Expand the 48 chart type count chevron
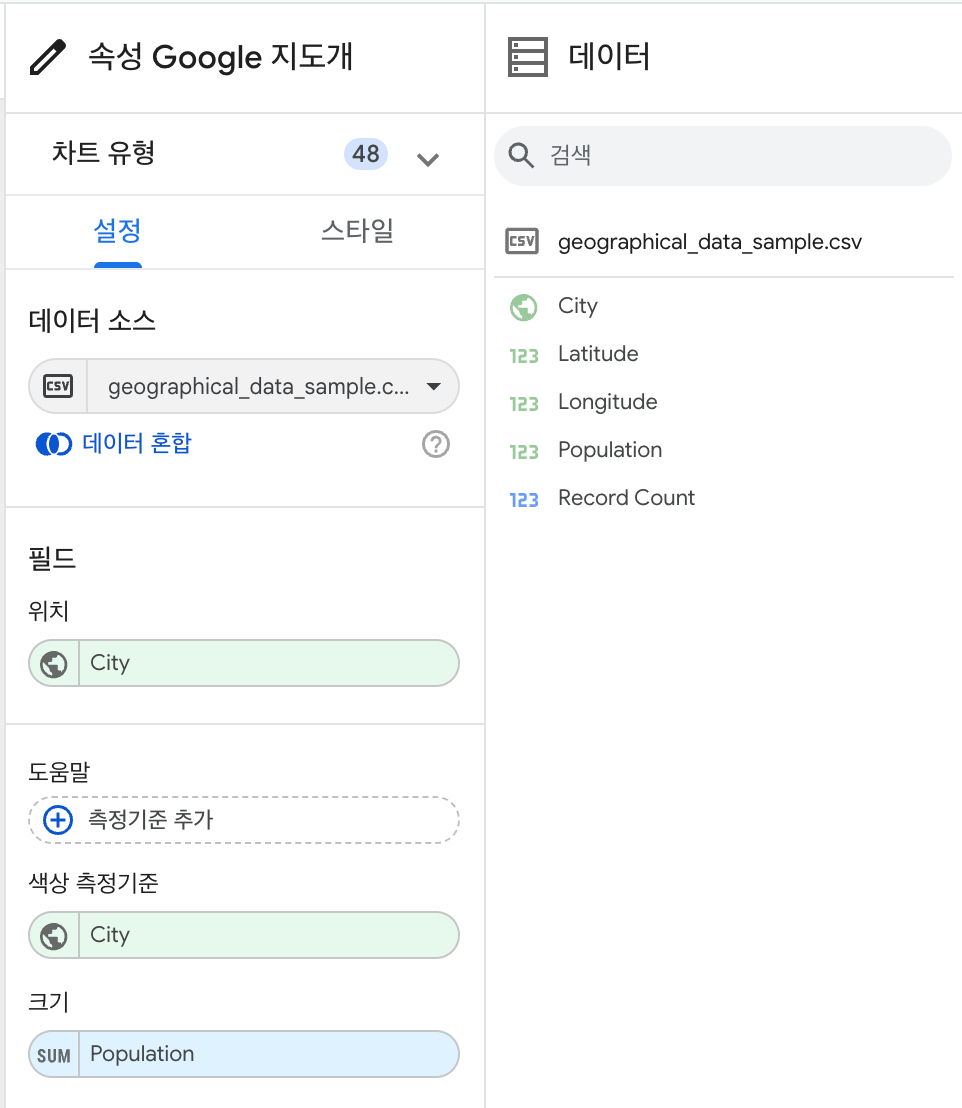This screenshot has height=1108, width=962. (x=428, y=157)
